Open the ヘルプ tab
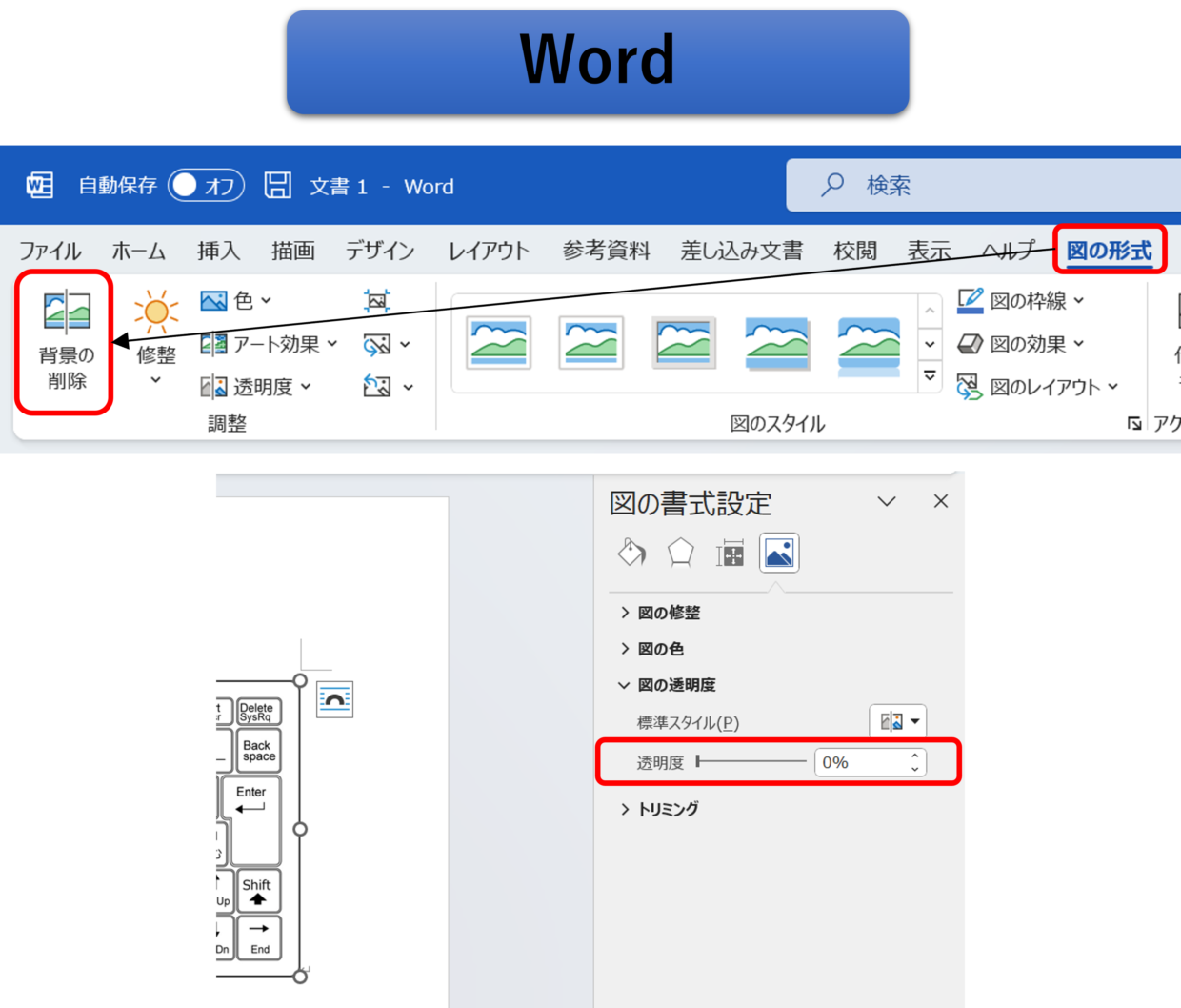Image resolution: width=1181 pixels, height=1008 pixels. pos(1008,251)
